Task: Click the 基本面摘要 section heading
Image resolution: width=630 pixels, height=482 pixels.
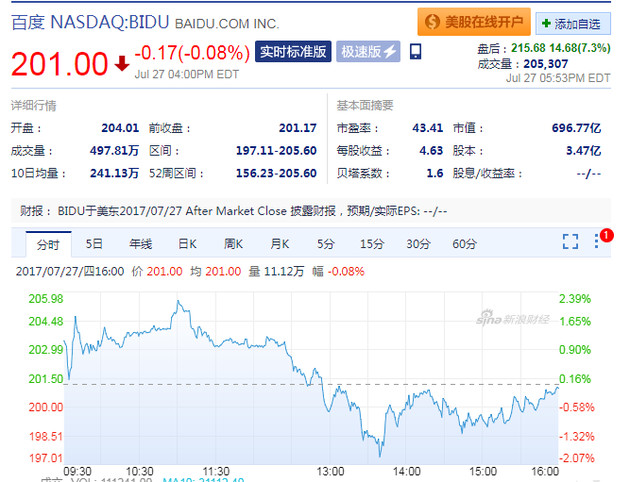Action: 365,105
